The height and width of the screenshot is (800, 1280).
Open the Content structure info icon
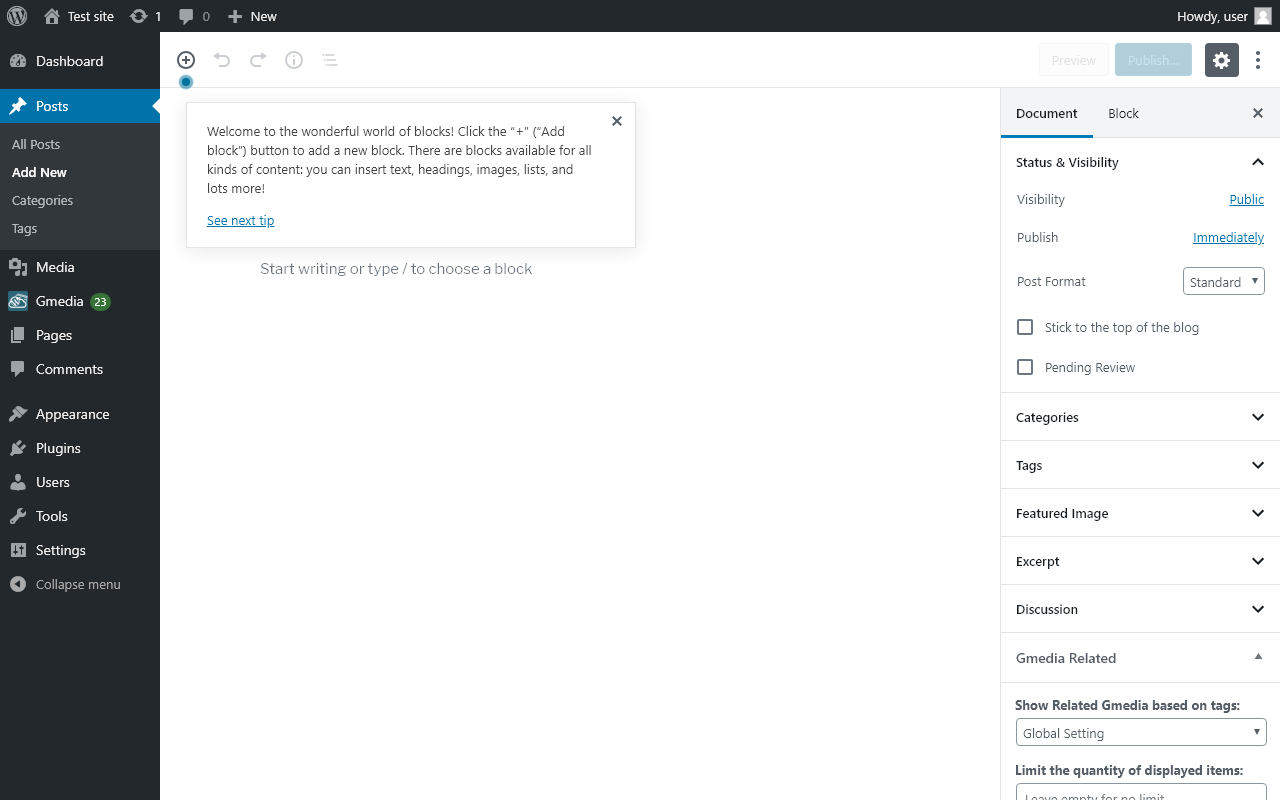tap(294, 60)
